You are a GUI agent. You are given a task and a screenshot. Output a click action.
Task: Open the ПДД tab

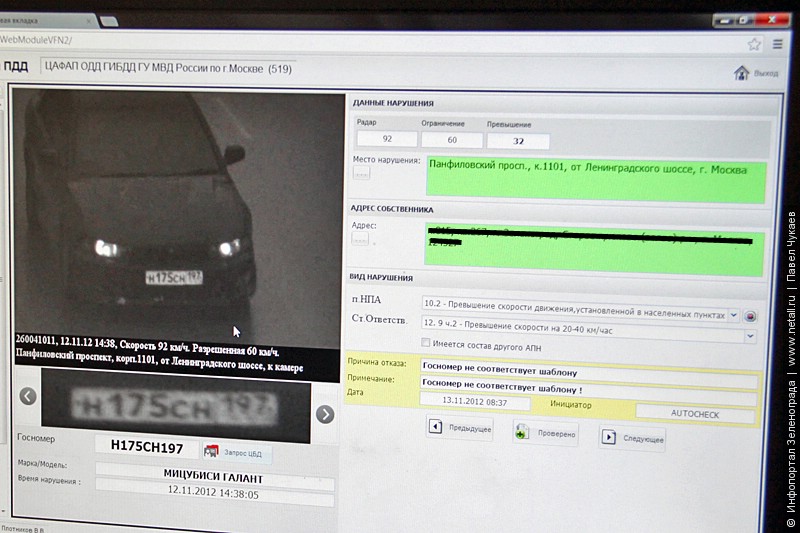(x=16, y=68)
